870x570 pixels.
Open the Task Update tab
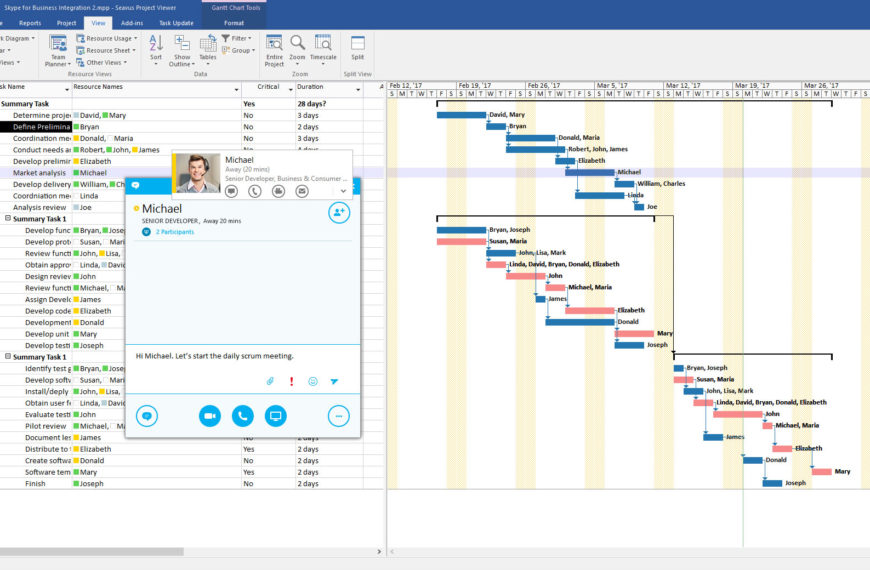pos(176,23)
